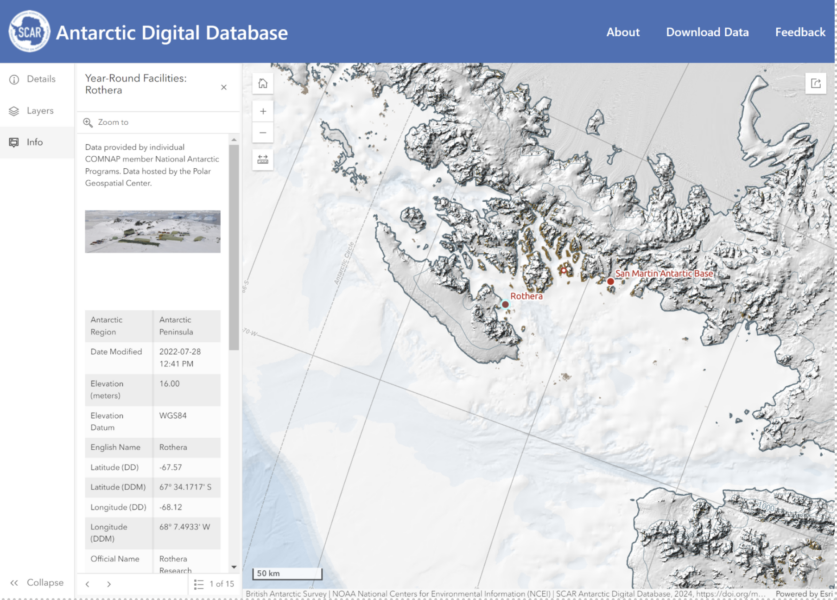Screen dimensions: 837x600
Task: Open the export map icon at top right
Action: click(x=815, y=84)
